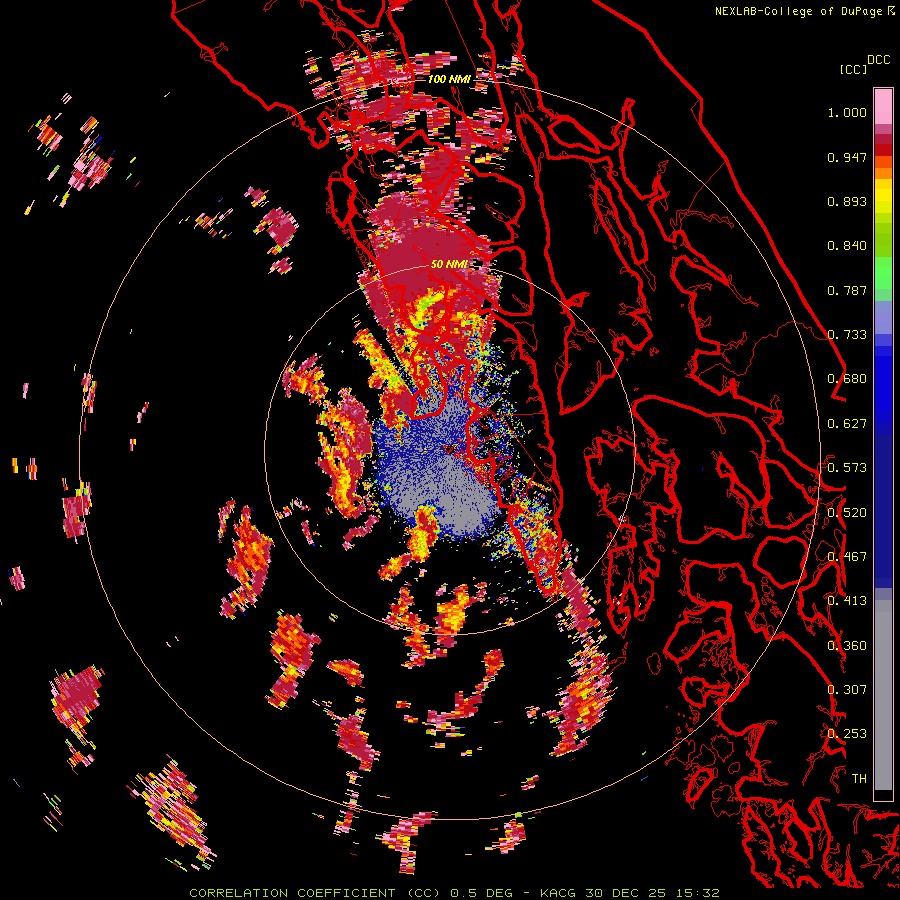This screenshot has height=900, width=900.
Task: Click the 0.307 legend value
Action: click(847, 690)
